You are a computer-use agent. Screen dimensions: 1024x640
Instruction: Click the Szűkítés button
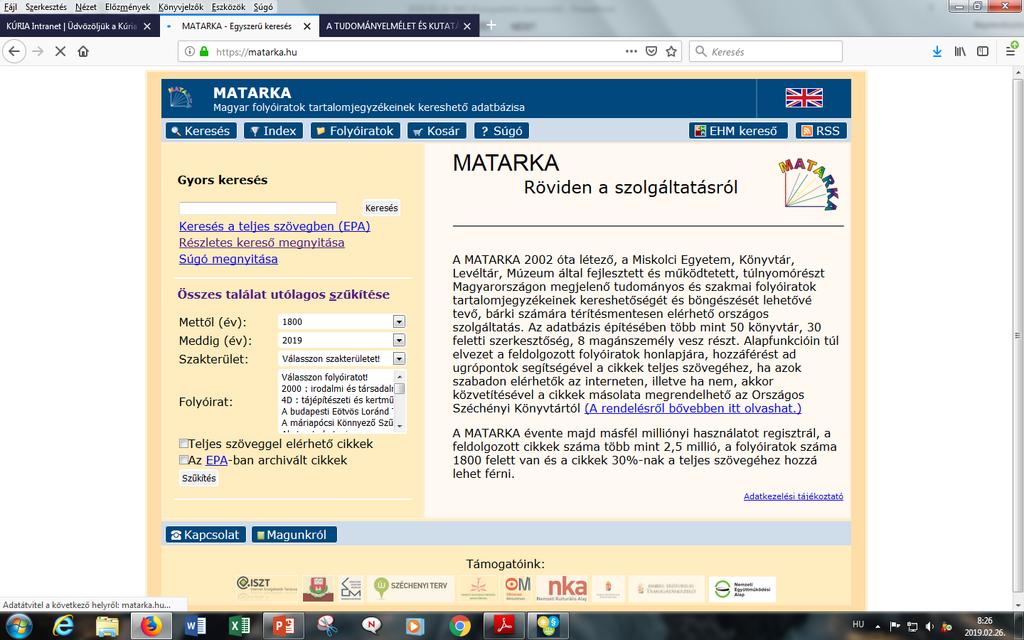point(199,478)
